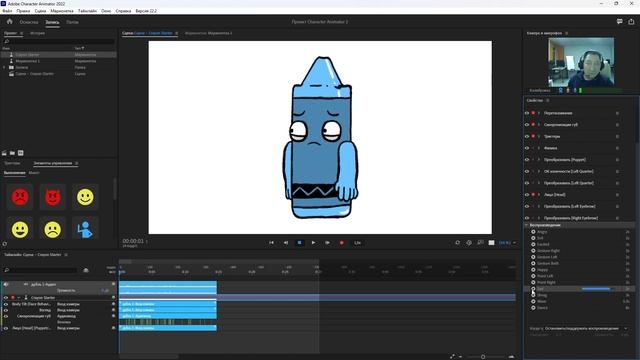
Task: Toggle camera input in Camera panel
Action: [560, 90]
